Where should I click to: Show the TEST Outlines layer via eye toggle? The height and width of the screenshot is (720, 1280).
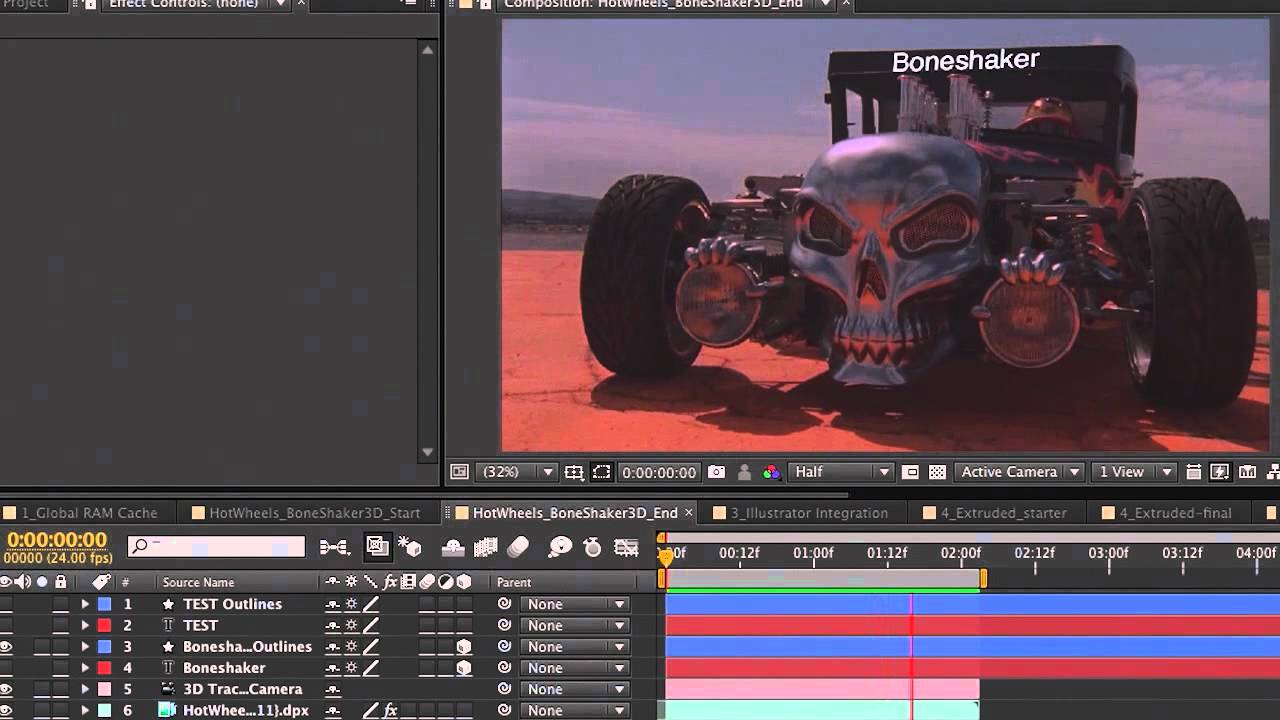pyautogui.click(x=6, y=604)
